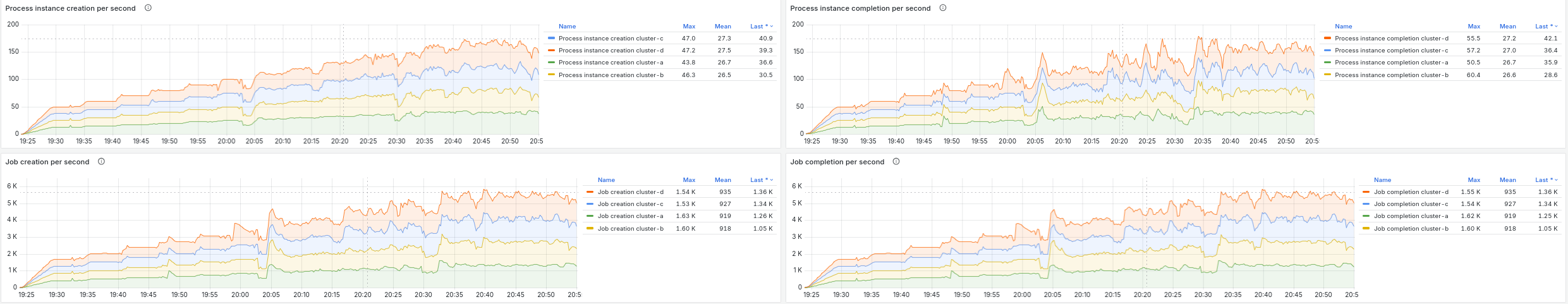
Task: Toggle series Job creation cluster-a label
Action: point(631,216)
